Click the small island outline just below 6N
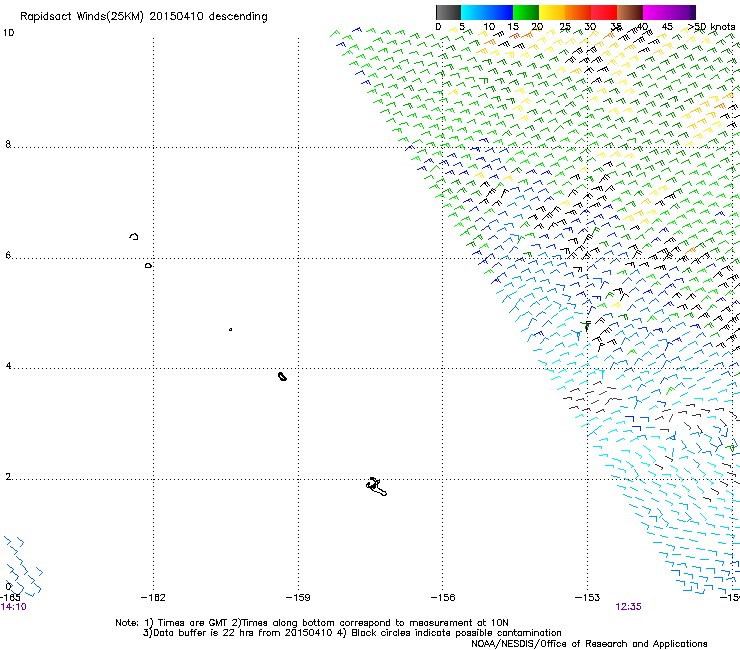 [148, 266]
